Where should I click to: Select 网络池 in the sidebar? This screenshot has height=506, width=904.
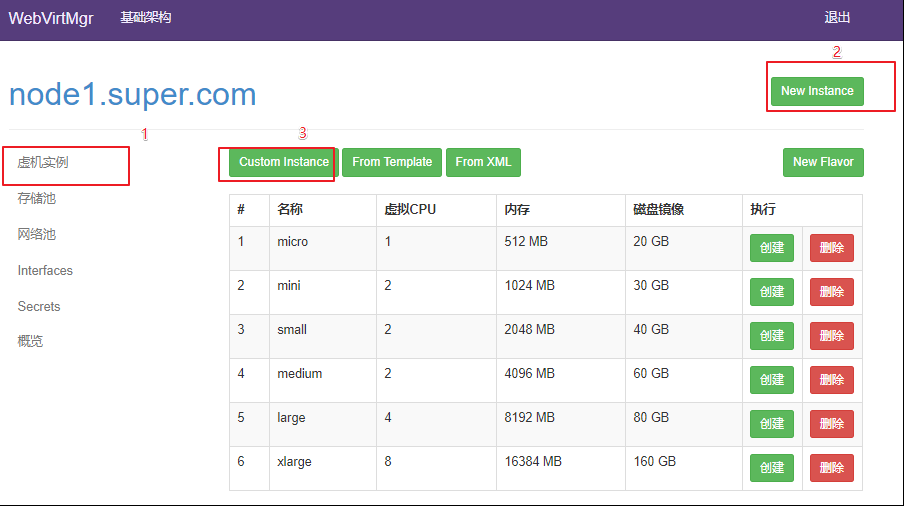click(36, 234)
